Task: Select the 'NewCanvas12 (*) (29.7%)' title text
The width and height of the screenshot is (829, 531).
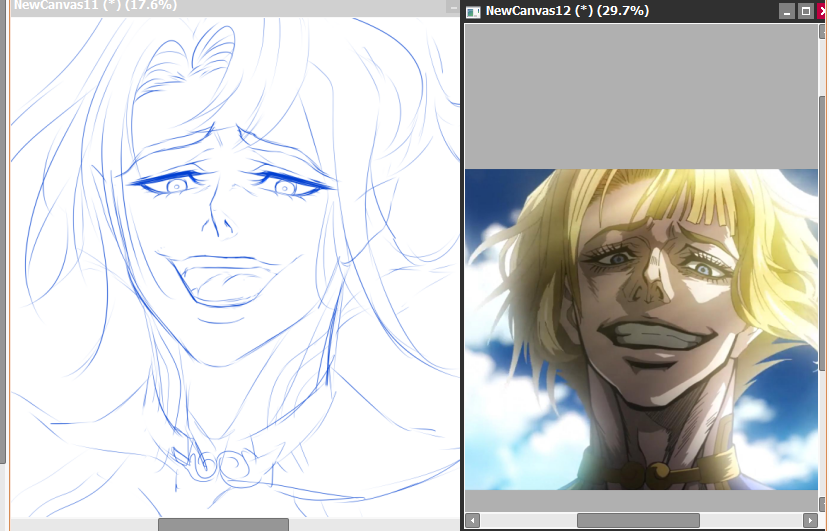Action: click(567, 11)
